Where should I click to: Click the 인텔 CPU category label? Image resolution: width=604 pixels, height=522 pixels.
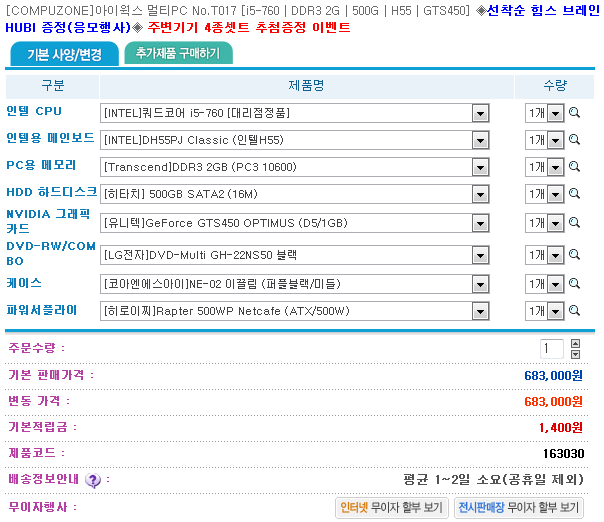coord(34,111)
